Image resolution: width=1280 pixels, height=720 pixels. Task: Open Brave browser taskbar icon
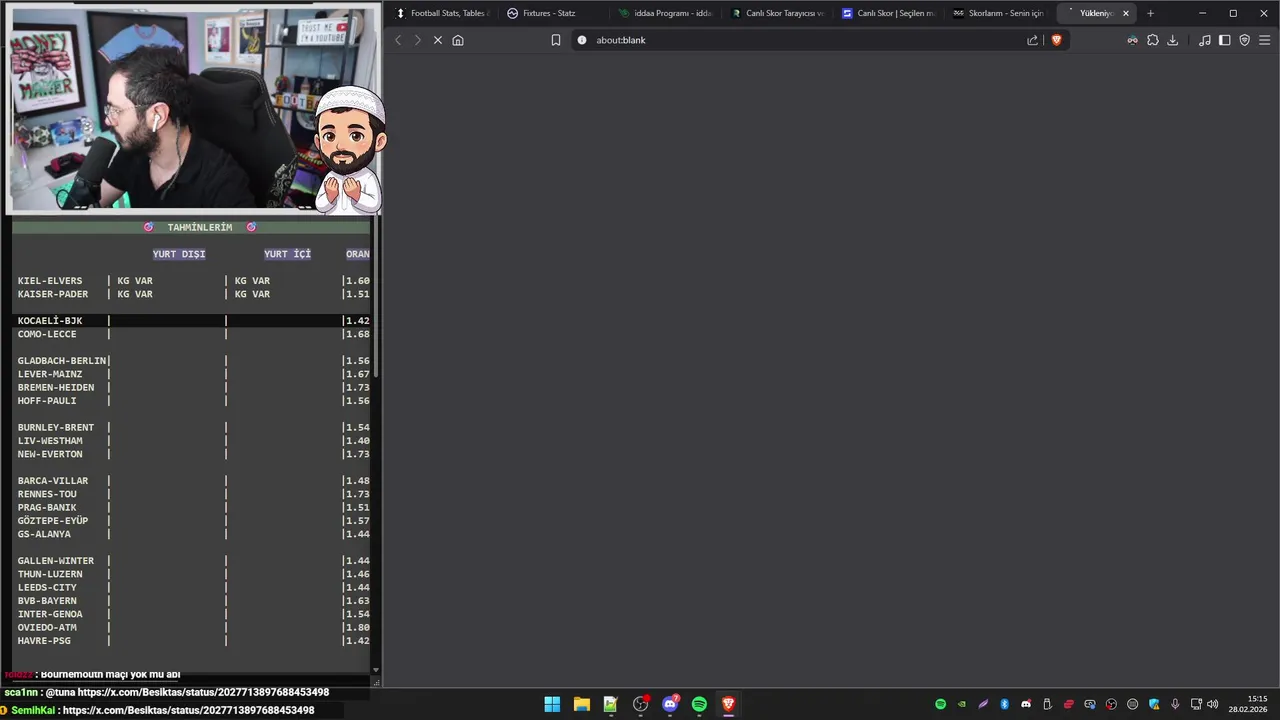(729, 704)
